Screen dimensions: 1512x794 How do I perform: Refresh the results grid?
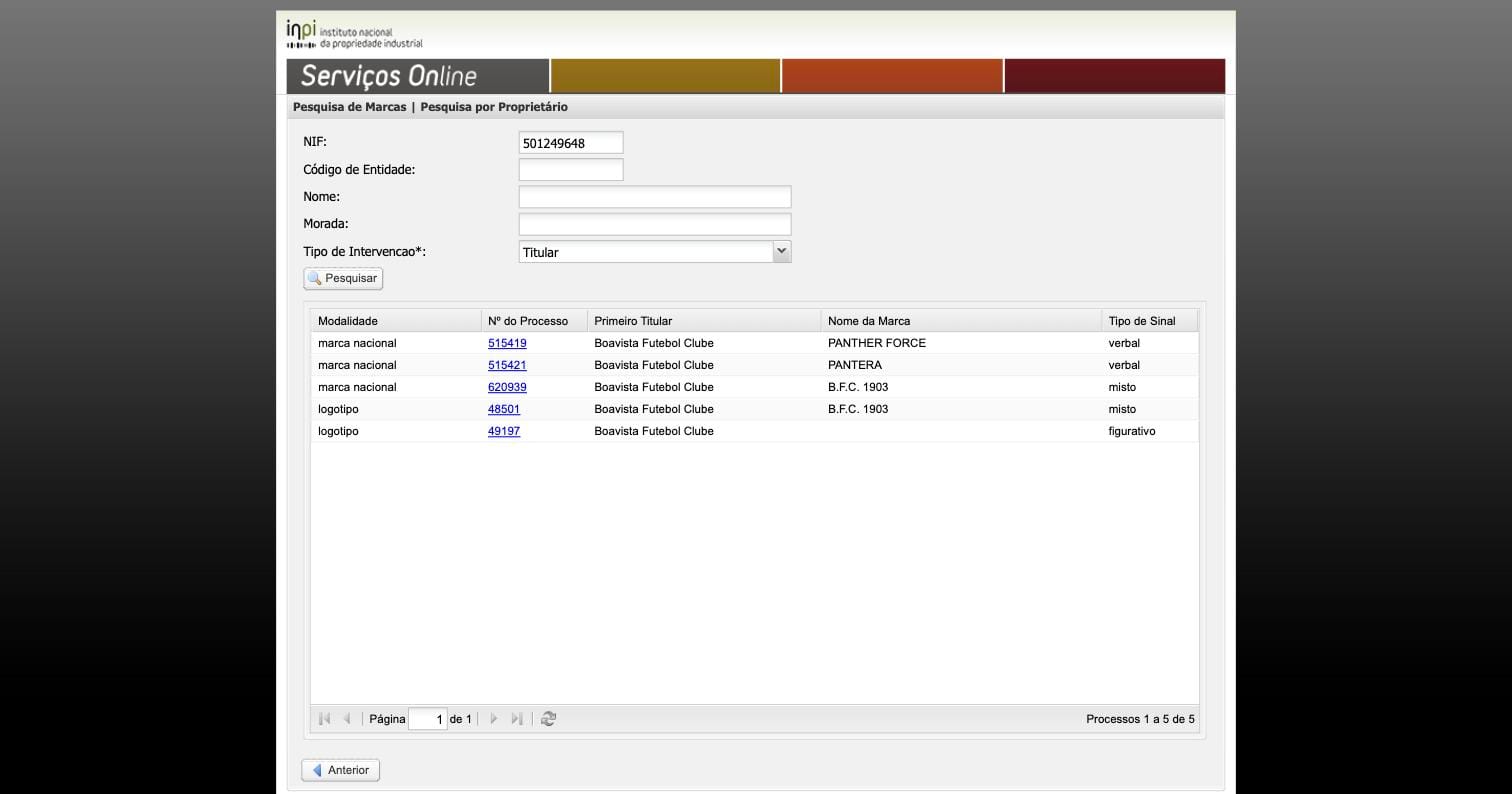tap(548, 718)
